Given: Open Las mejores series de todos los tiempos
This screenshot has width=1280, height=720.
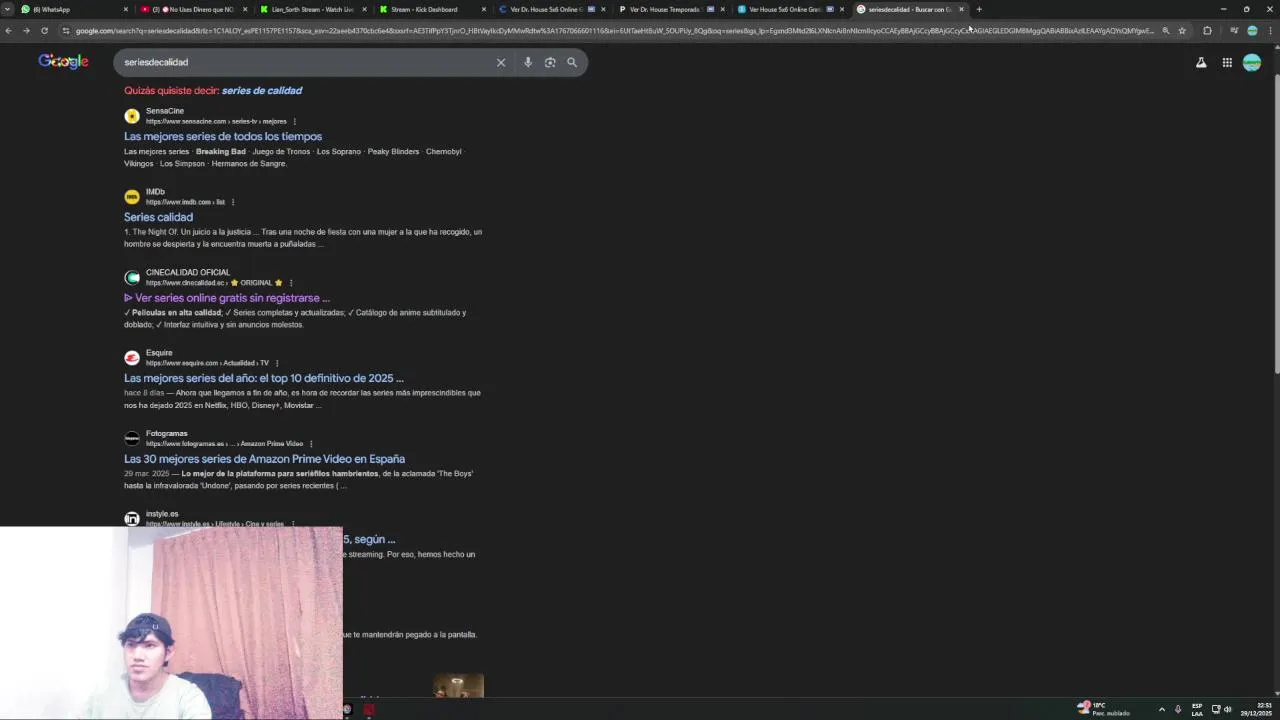Looking at the screenshot, I should (223, 136).
